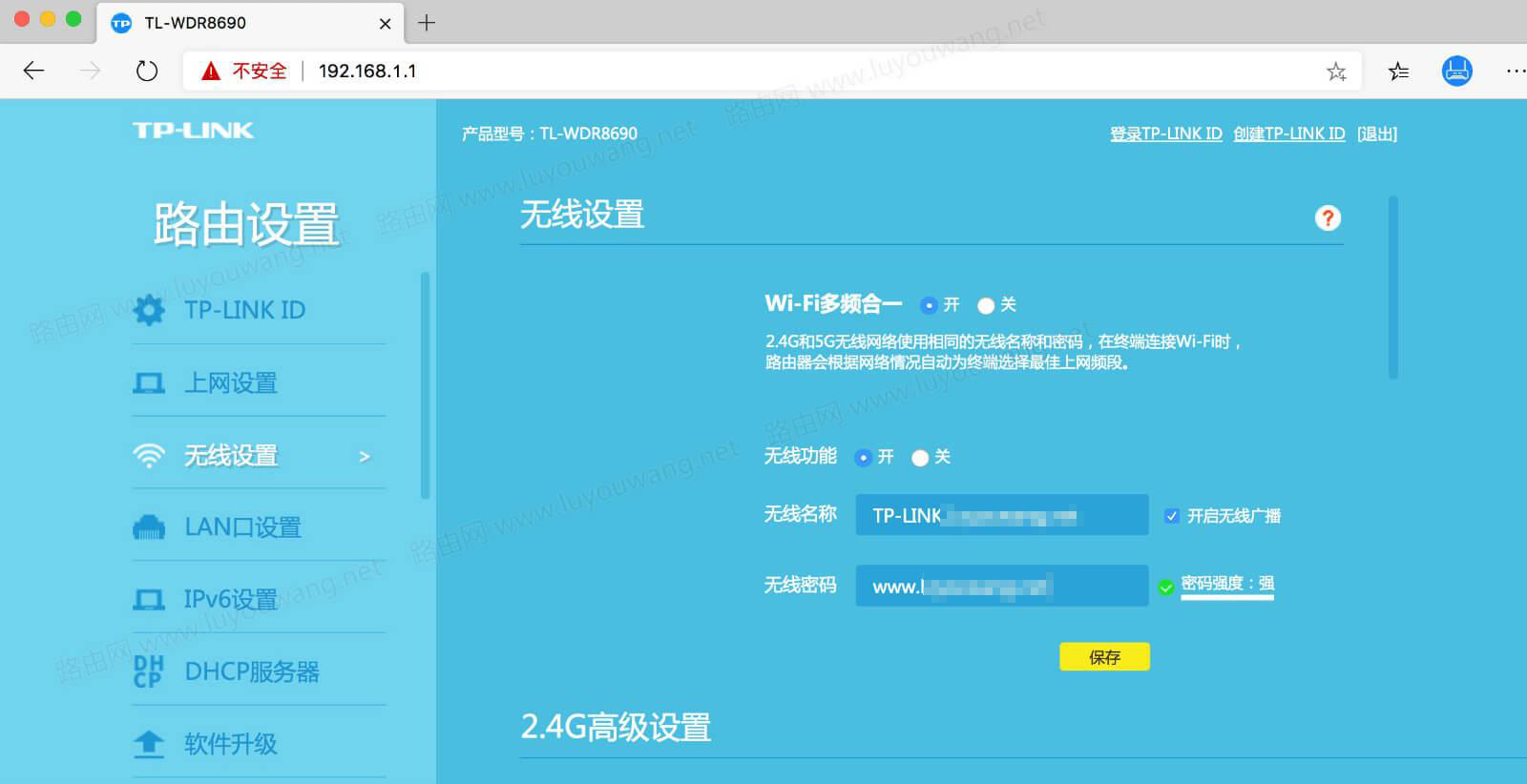Click the 无线设置 page heading
Image resolution: width=1527 pixels, height=784 pixels.
582,215
